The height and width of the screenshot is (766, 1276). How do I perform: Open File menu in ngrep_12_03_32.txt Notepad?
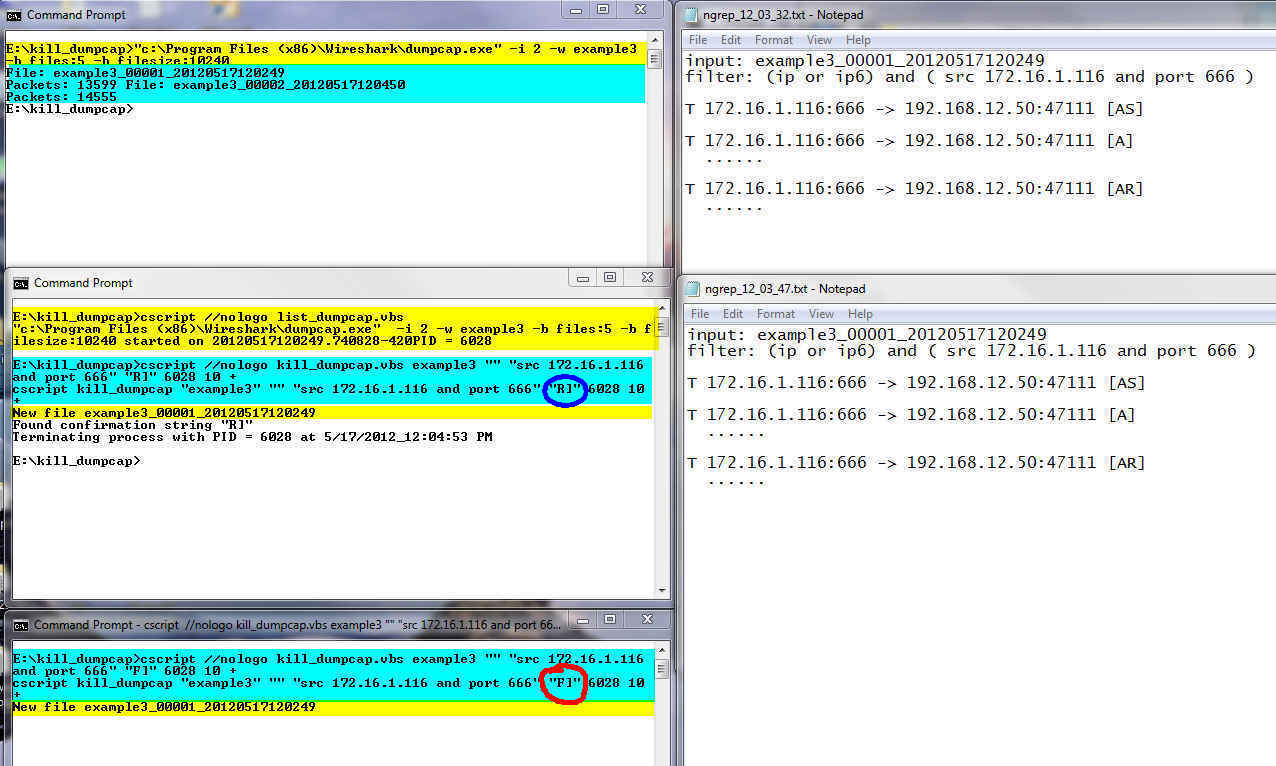click(x=698, y=40)
